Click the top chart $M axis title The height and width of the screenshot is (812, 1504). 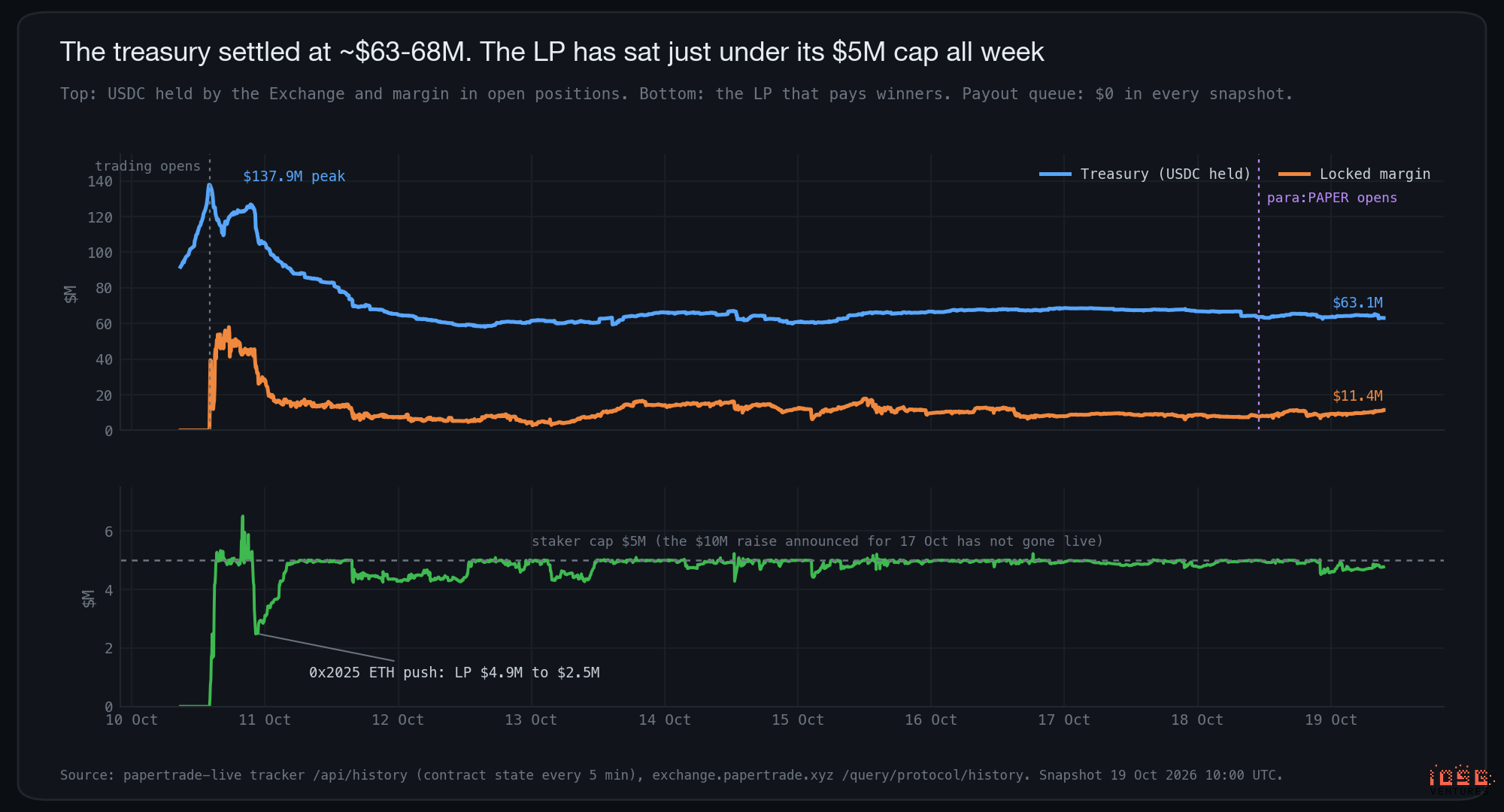pyautogui.click(x=71, y=294)
